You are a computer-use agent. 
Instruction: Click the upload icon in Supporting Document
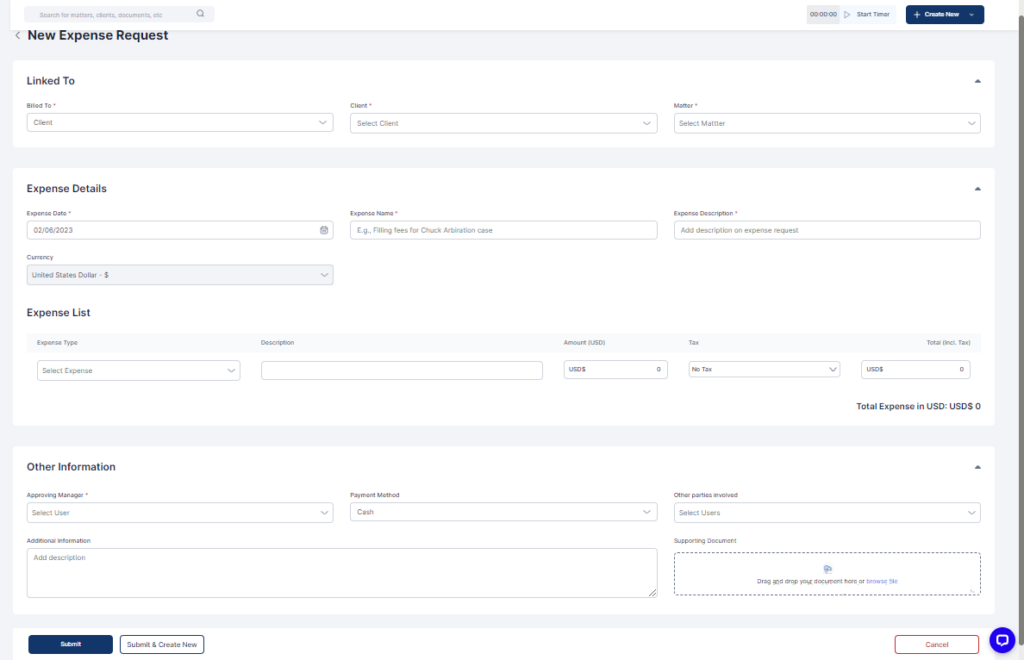click(x=827, y=569)
